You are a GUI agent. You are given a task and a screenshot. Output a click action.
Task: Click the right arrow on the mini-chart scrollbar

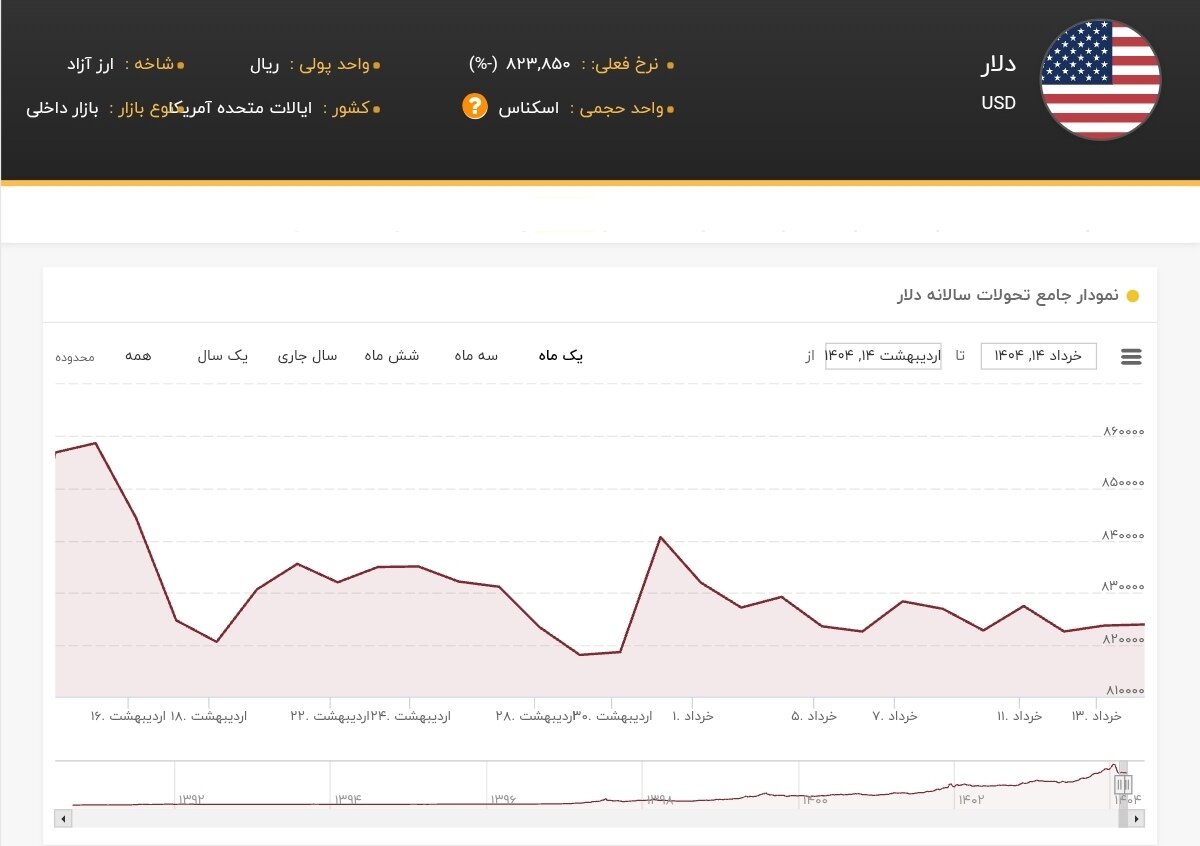pyautogui.click(x=1136, y=820)
